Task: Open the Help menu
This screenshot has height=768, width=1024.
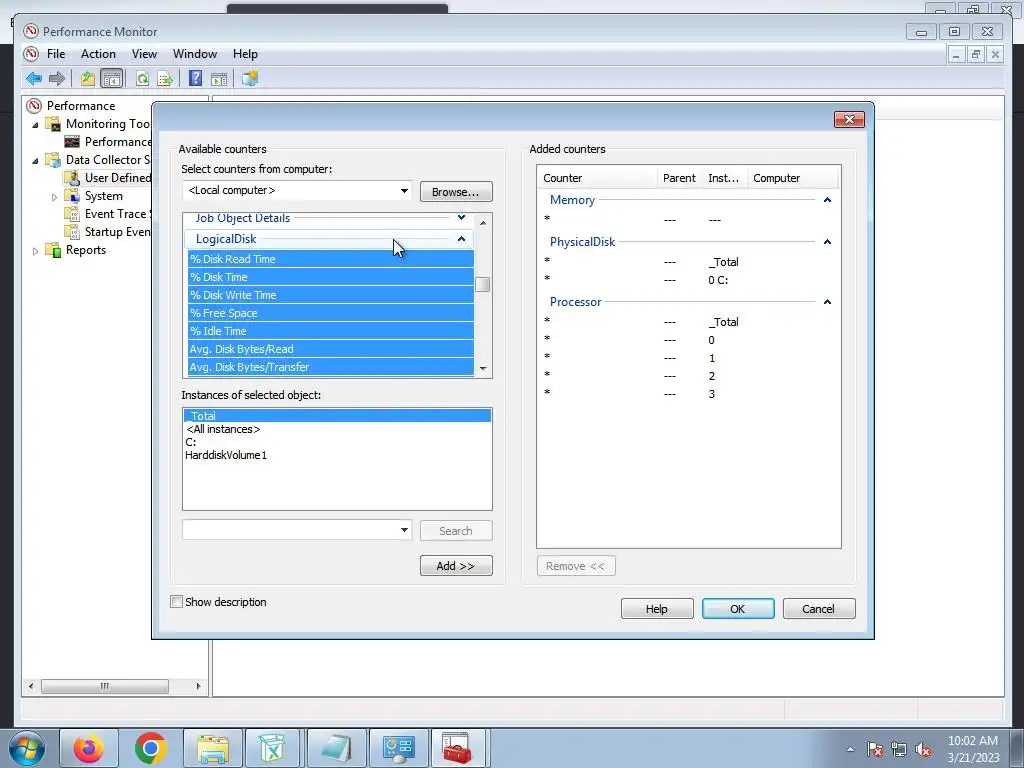Action: pyautogui.click(x=245, y=54)
